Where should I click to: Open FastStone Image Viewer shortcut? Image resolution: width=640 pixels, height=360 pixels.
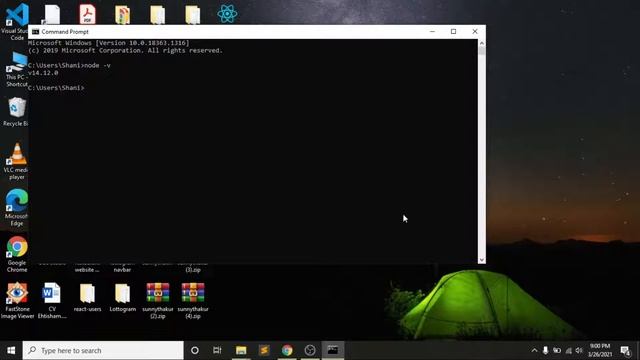pyautogui.click(x=17, y=300)
